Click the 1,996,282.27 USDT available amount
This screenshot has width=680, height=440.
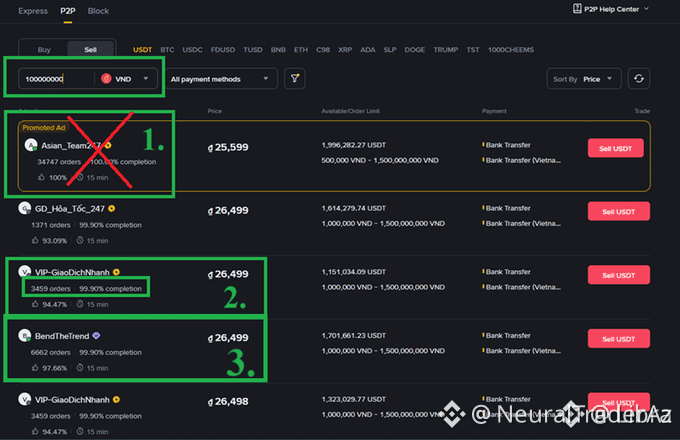354,145
